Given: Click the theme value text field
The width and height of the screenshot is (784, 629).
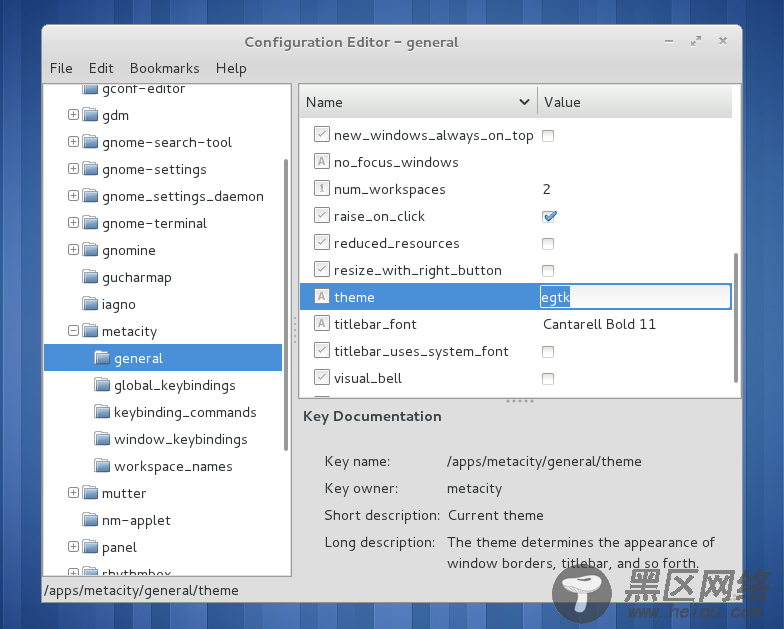Looking at the screenshot, I should coord(636,297).
